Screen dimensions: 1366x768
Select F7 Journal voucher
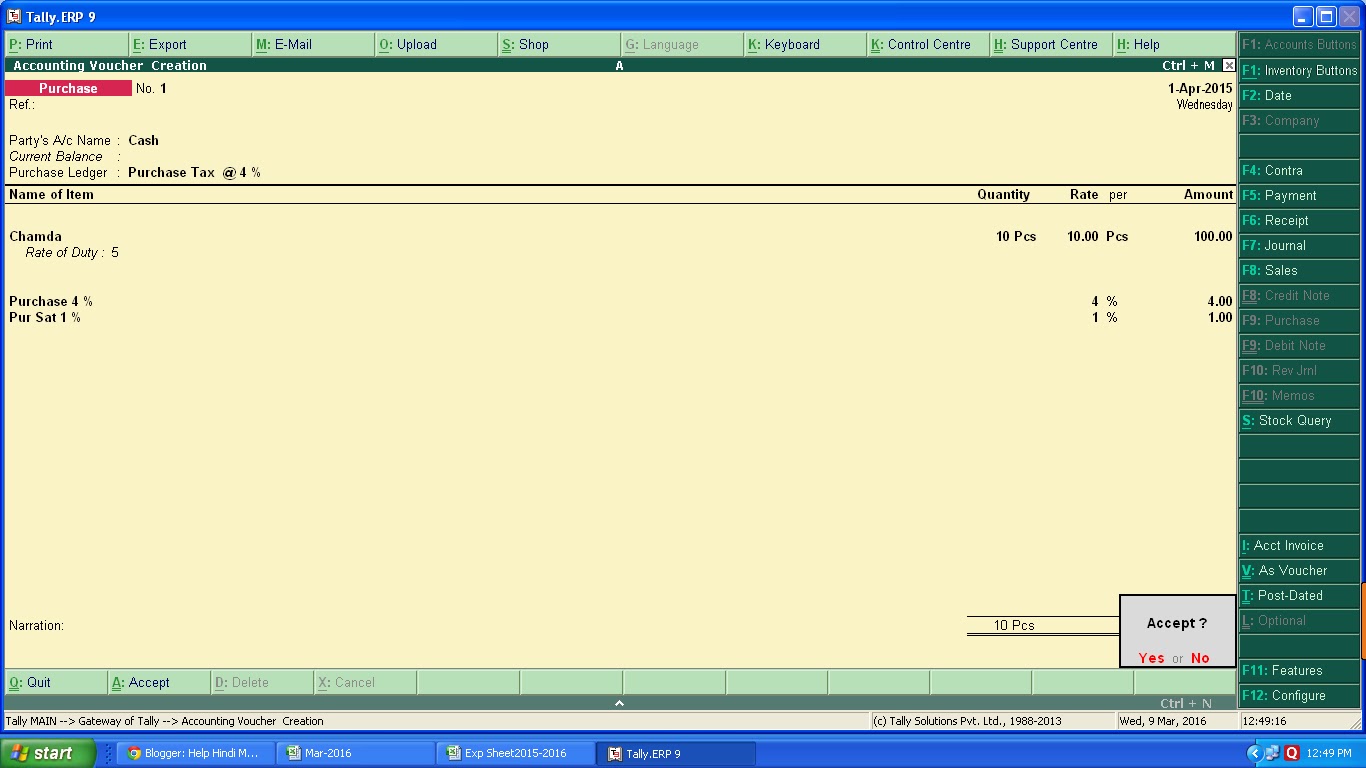click(1299, 245)
